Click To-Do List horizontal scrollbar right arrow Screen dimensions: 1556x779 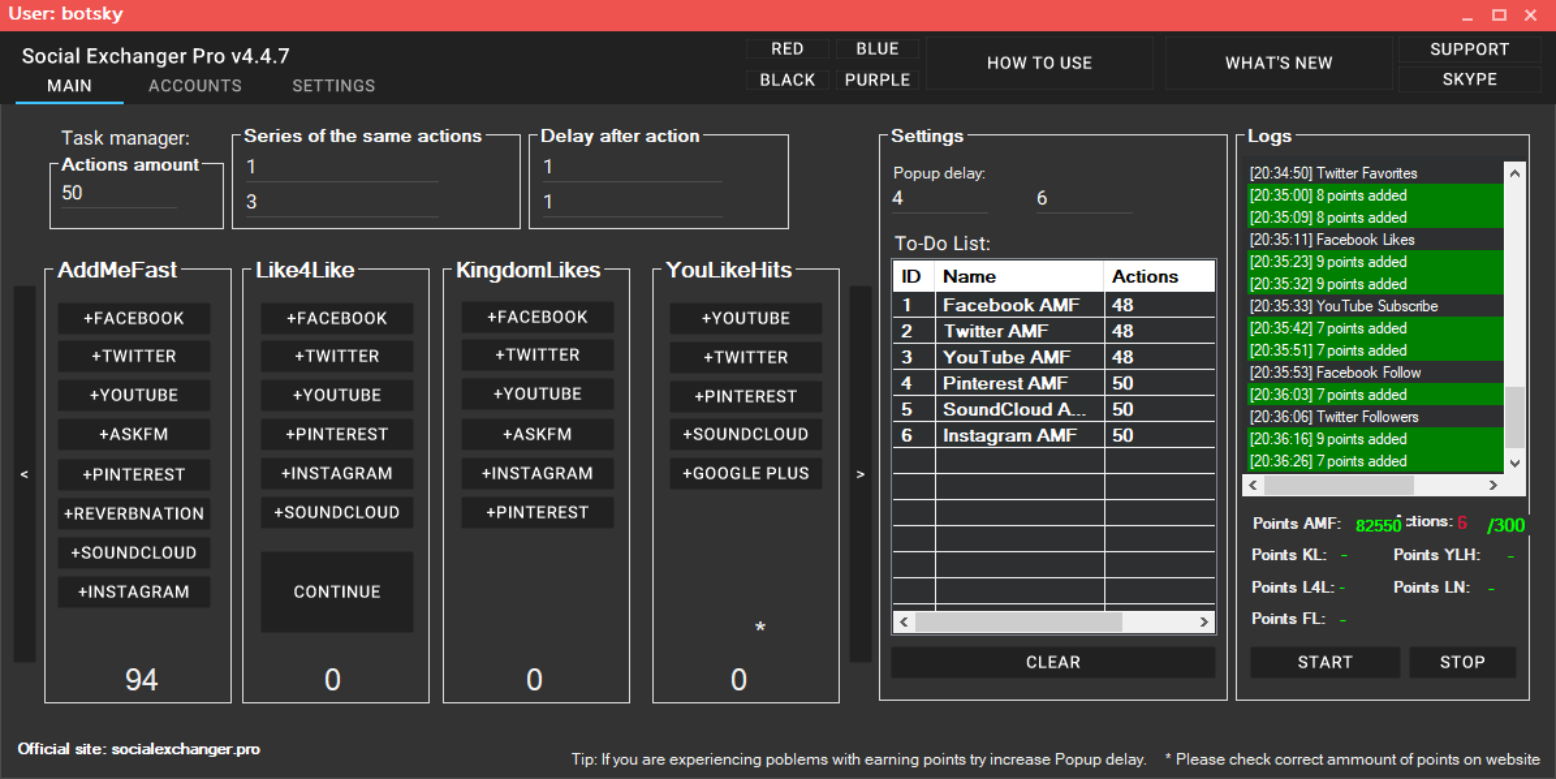1204,622
